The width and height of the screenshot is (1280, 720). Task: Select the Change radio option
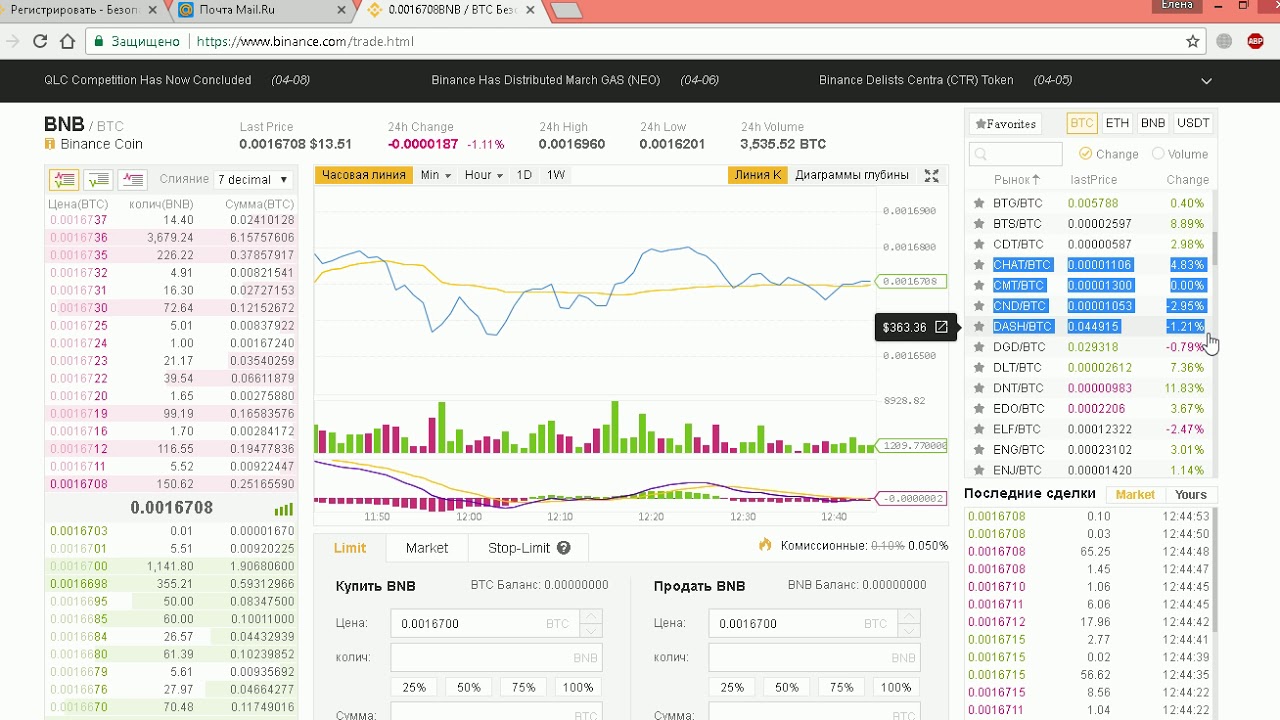coord(1085,154)
